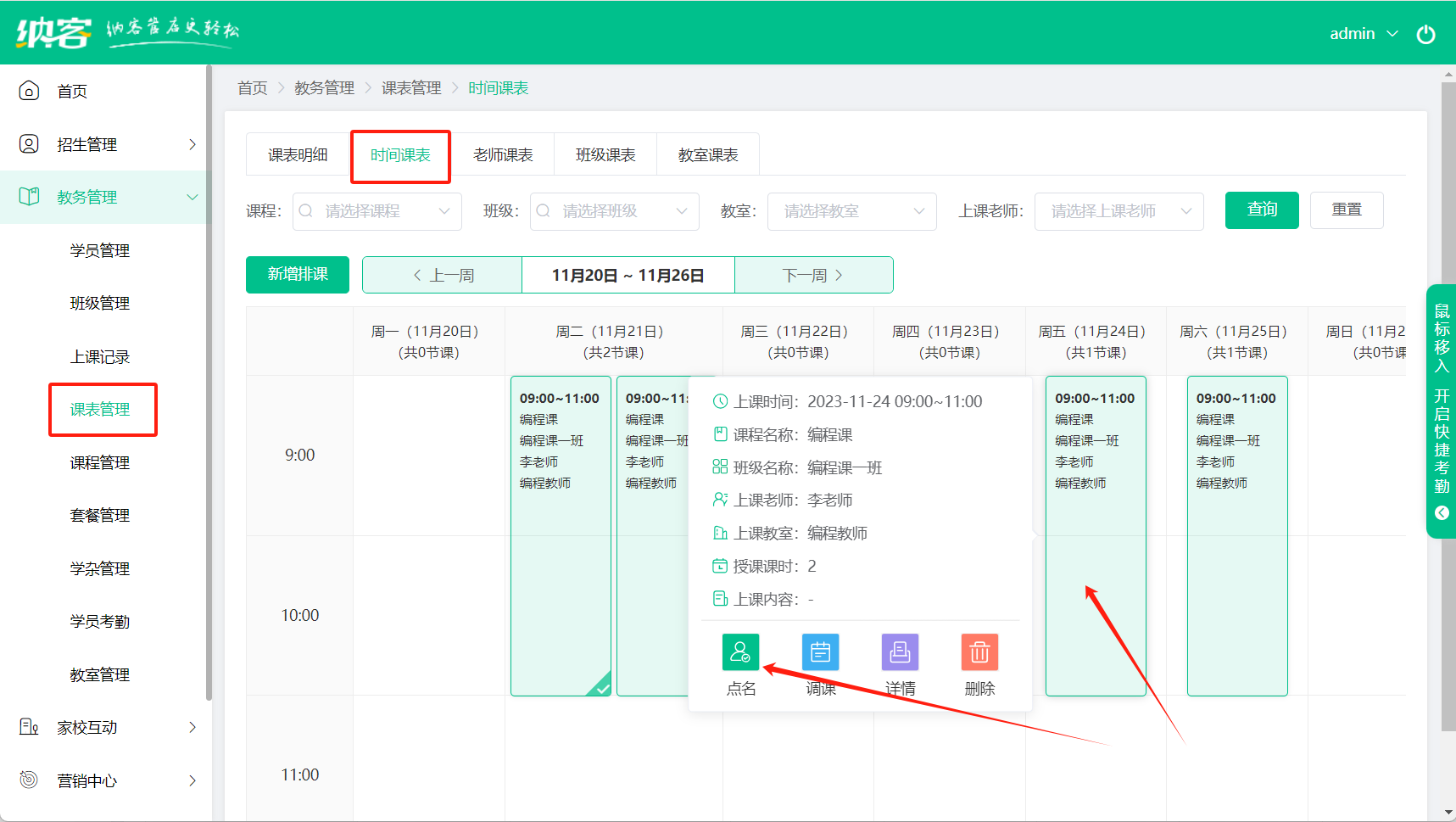Click the 点名 roll-call icon in popup
Viewport: 1456px width, 822px height.
click(x=740, y=652)
